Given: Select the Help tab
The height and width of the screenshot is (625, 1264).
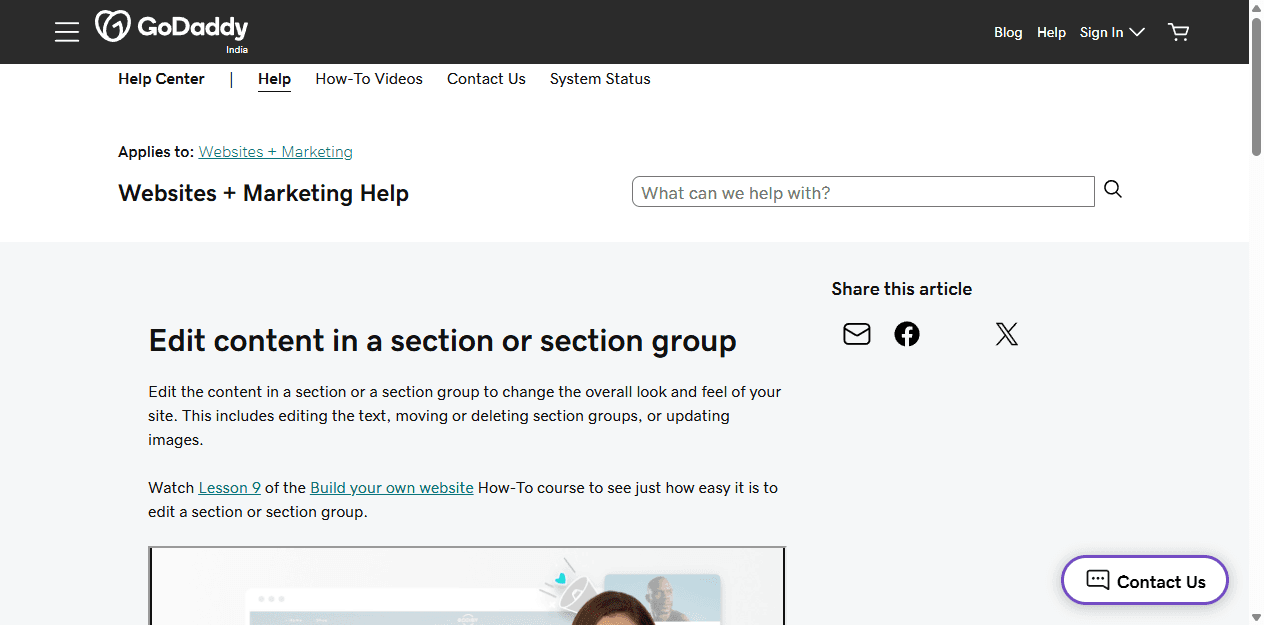Looking at the screenshot, I should [274, 79].
